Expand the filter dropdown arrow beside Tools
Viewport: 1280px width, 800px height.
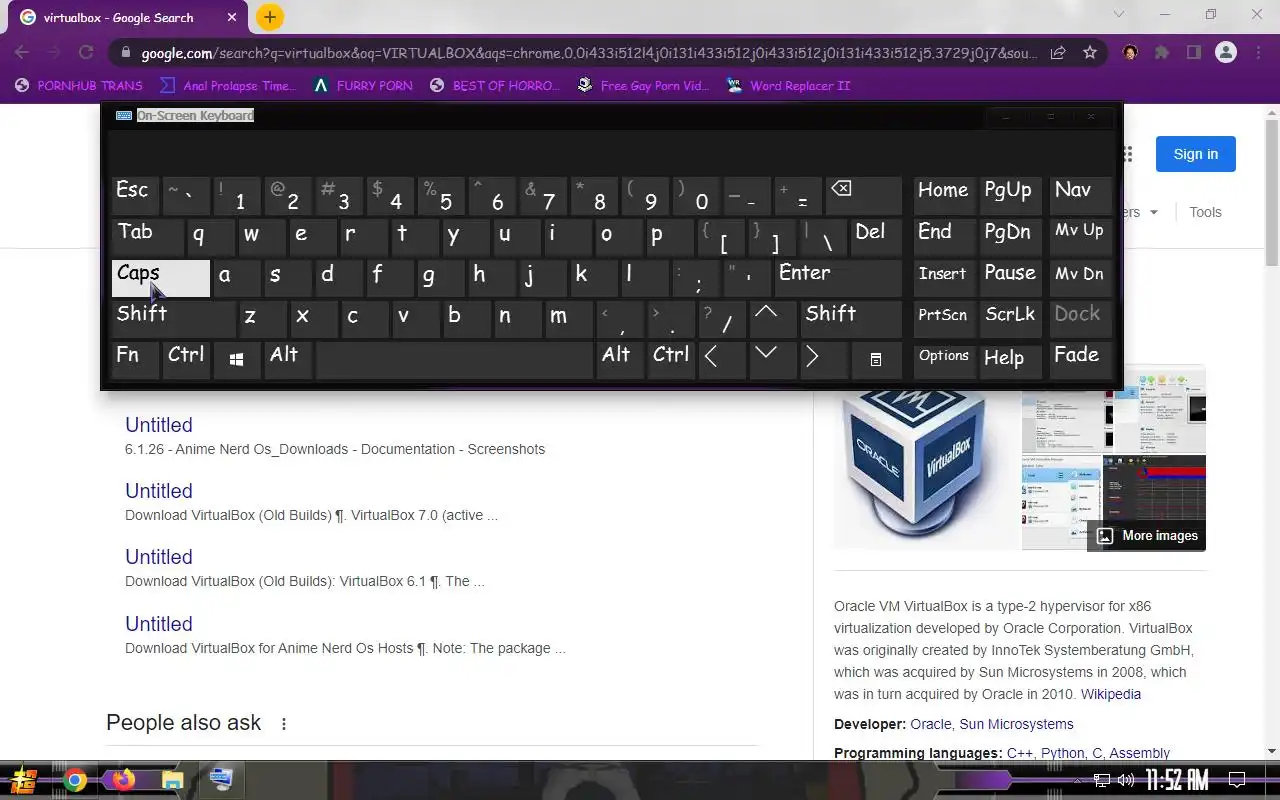[1153, 212]
